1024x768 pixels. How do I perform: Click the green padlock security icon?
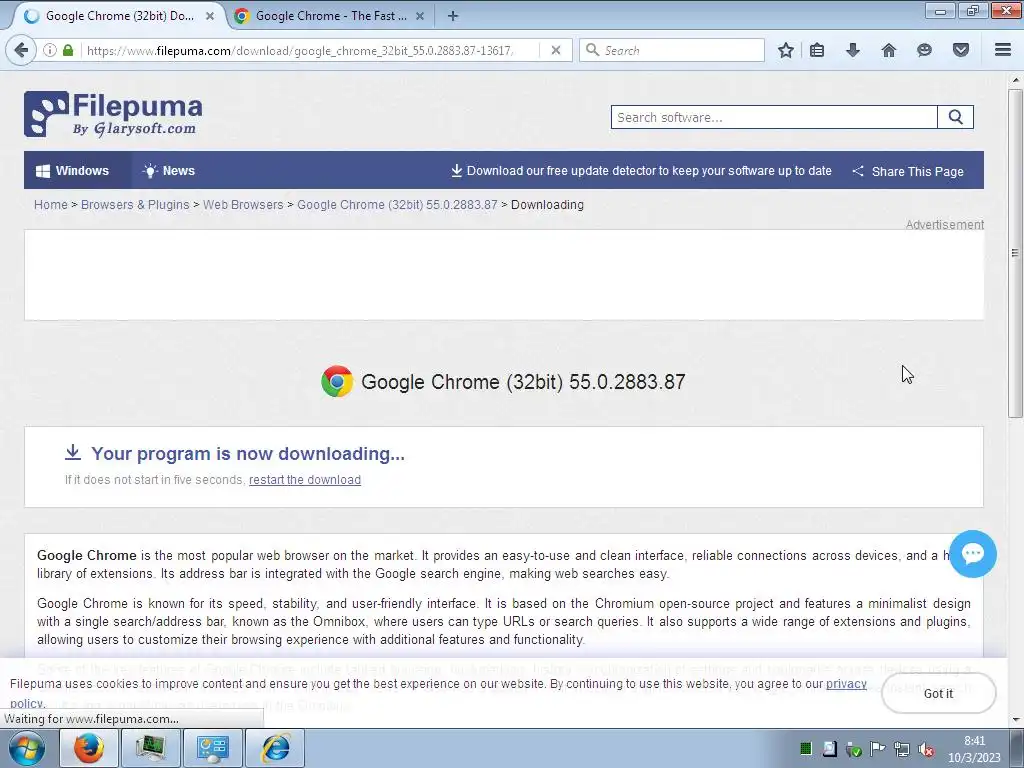tap(68, 50)
